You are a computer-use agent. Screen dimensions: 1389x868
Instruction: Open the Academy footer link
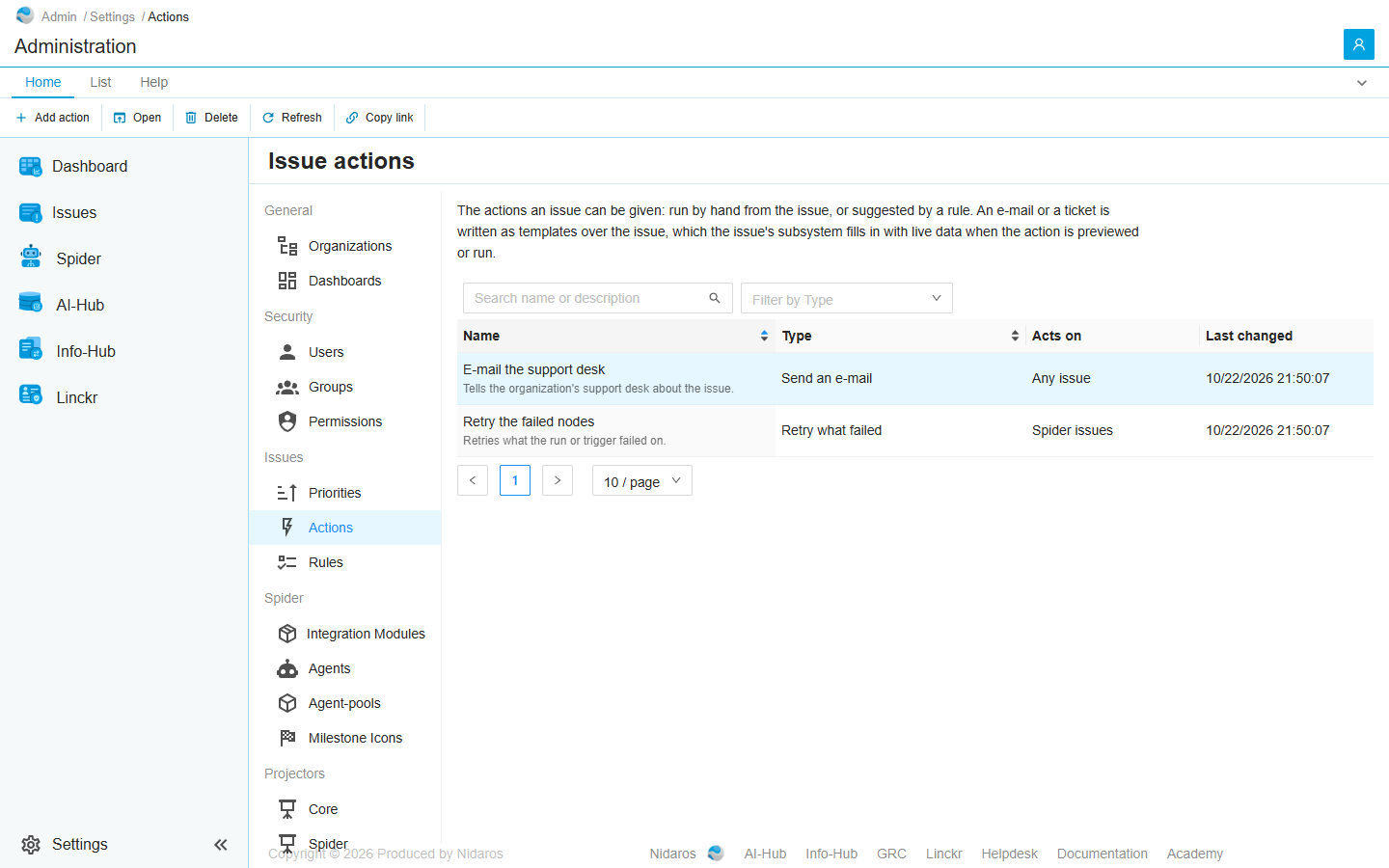point(1194,854)
